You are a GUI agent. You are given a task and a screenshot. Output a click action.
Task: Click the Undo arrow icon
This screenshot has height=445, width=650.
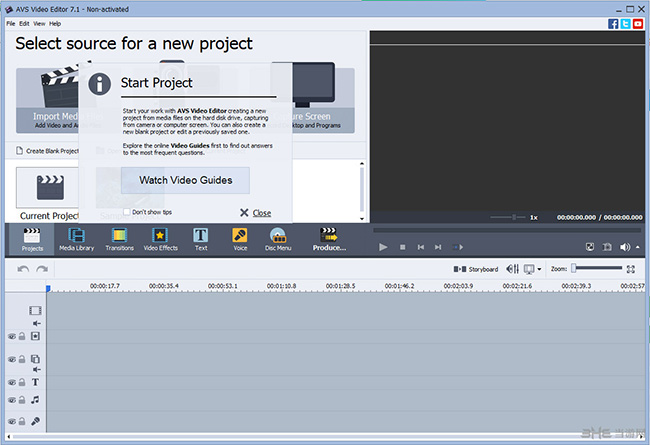tap(23, 269)
